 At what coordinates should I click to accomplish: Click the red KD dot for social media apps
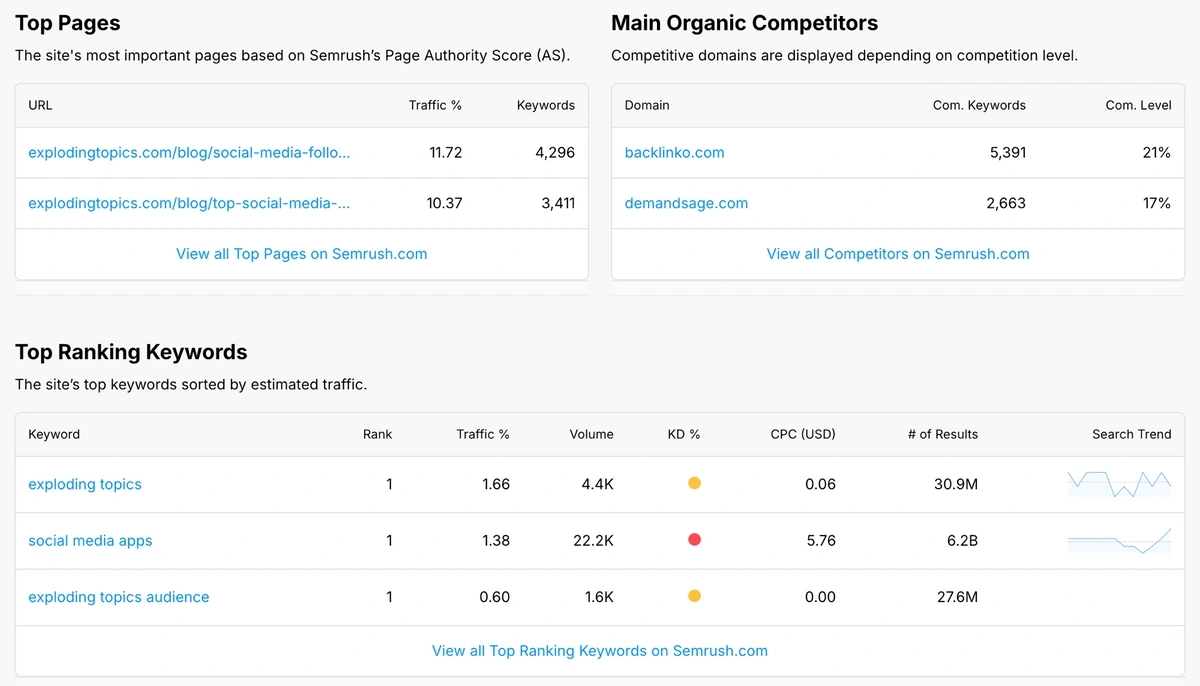click(694, 540)
